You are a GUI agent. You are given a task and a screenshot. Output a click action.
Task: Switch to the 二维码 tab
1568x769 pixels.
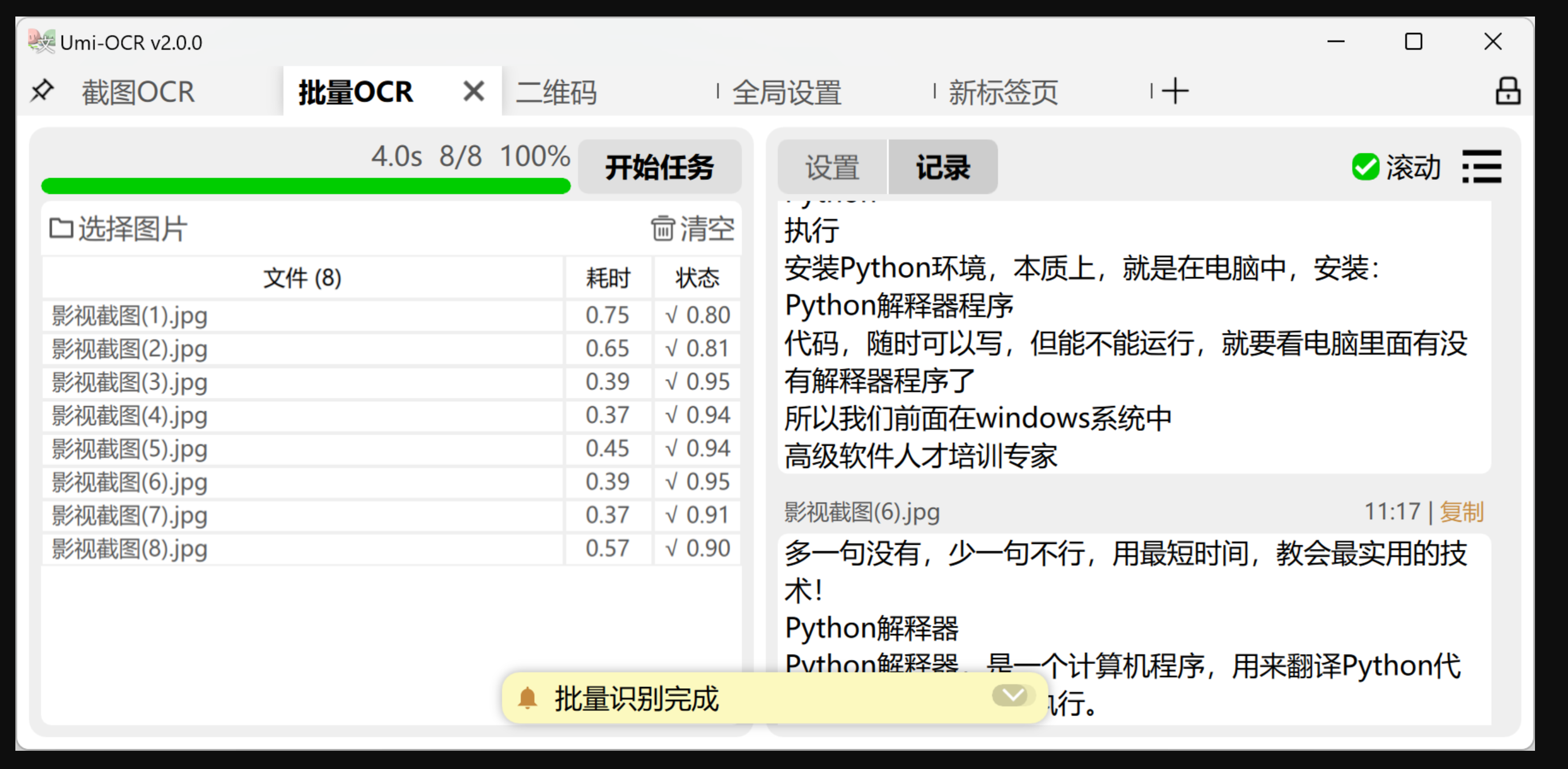(x=555, y=93)
